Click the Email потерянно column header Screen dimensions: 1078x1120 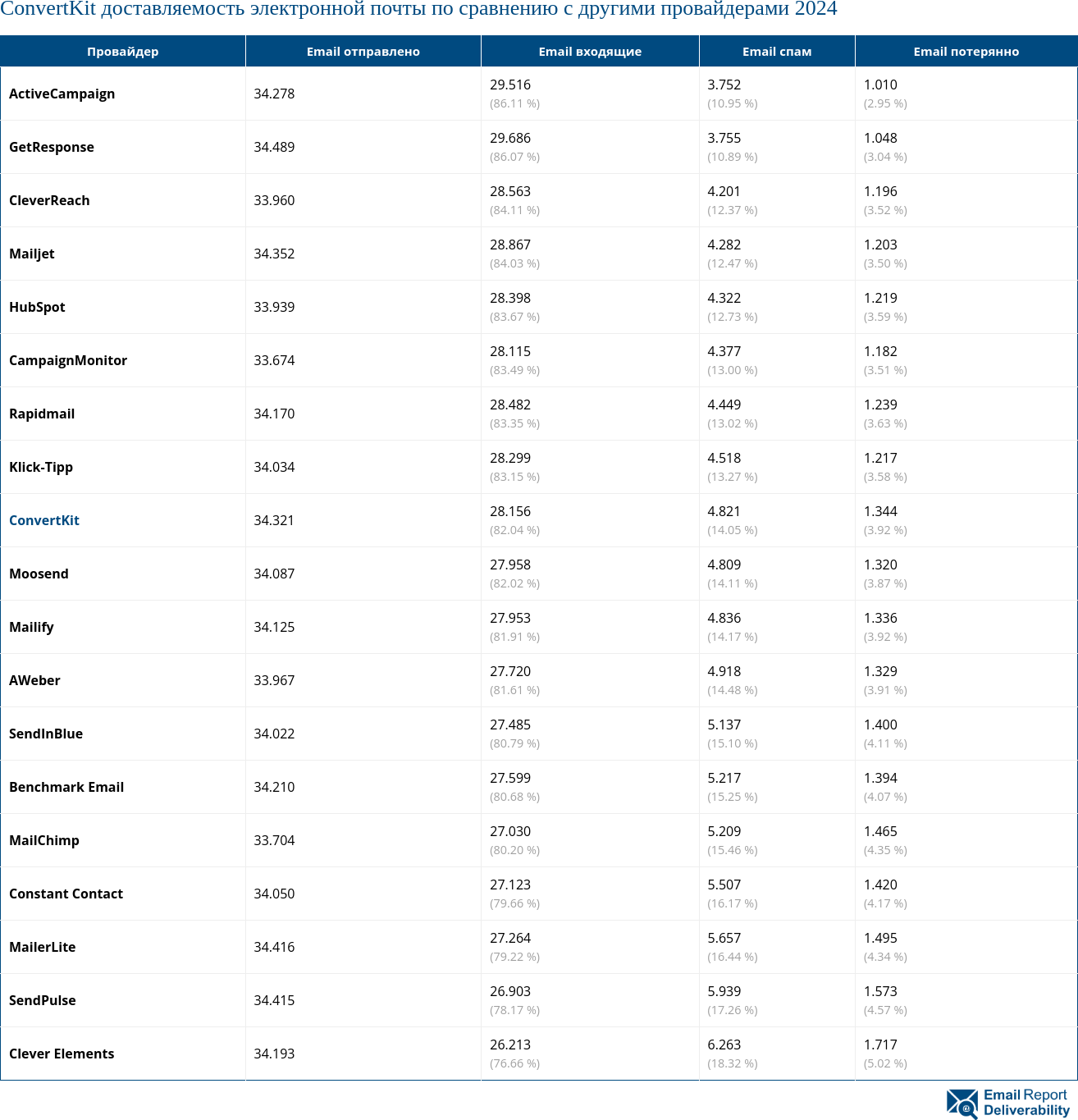click(966, 52)
